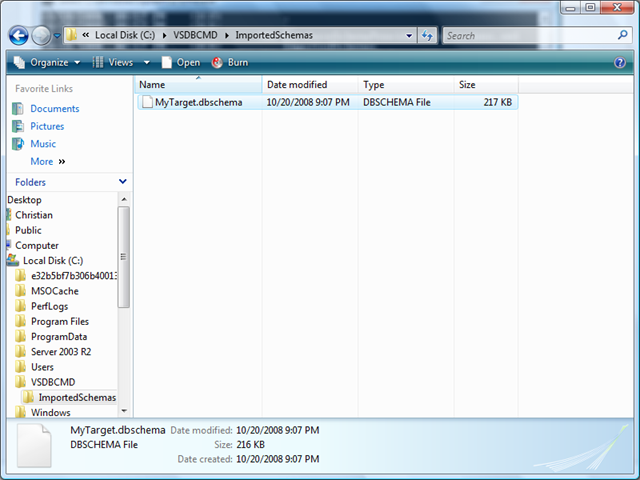
Task: Open address bar previous locations dropdown
Action: click(x=409, y=36)
